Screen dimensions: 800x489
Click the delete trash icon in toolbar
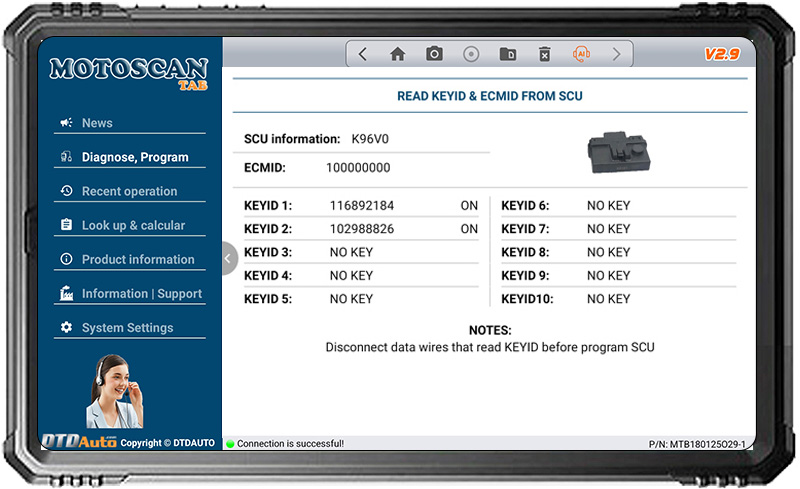[x=544, y=54]
